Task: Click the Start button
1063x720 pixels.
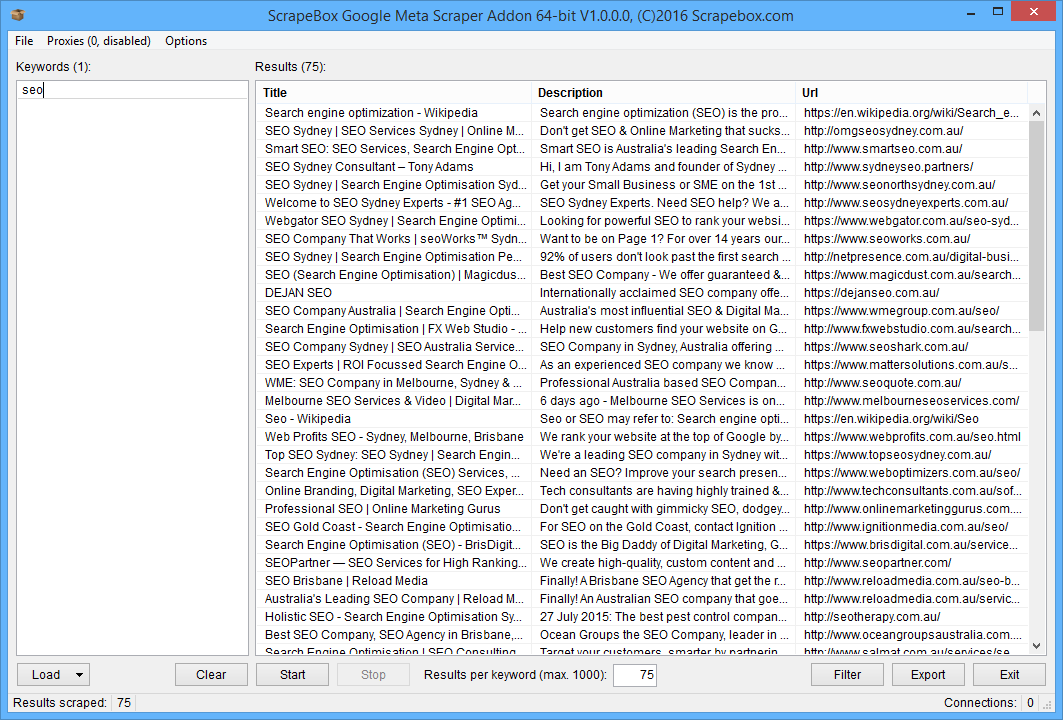Action: coord(293,675)
